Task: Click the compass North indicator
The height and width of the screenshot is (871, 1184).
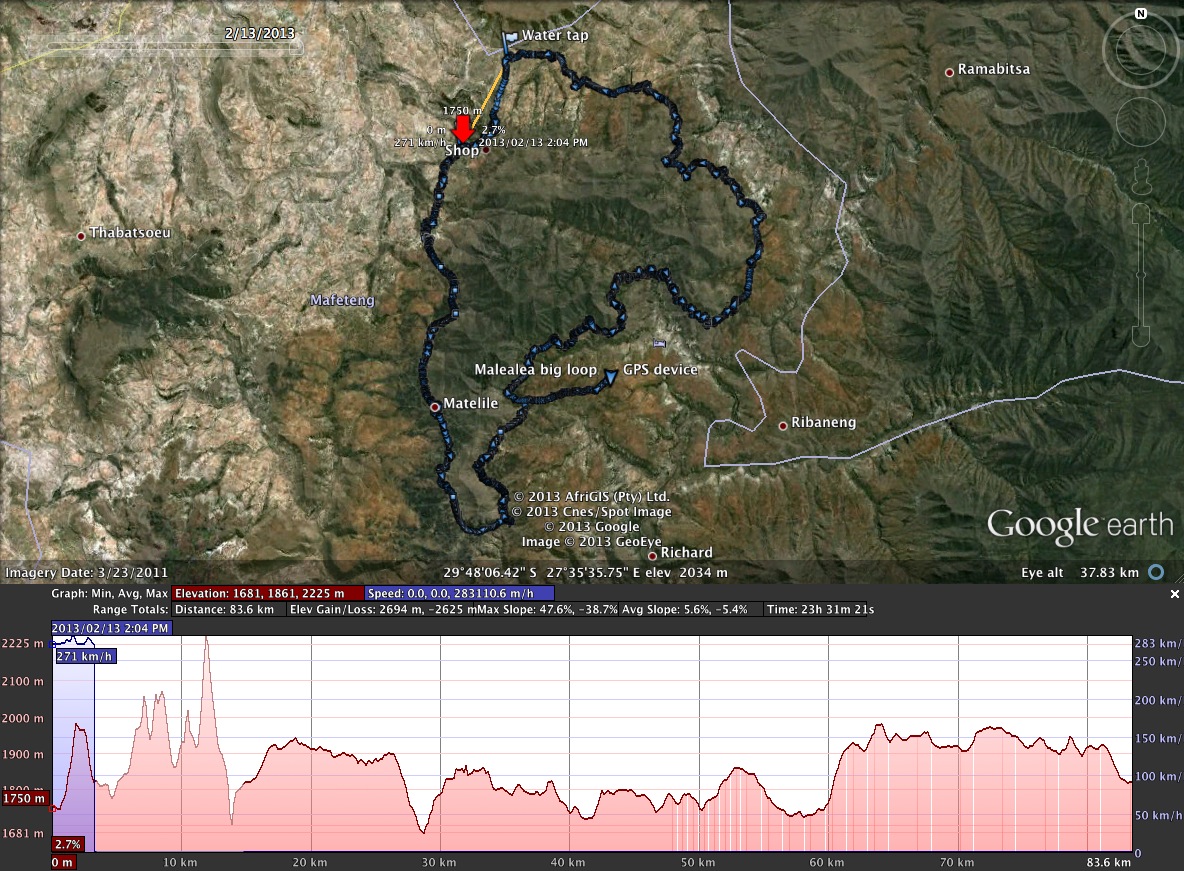Action: coord(1140,14)
